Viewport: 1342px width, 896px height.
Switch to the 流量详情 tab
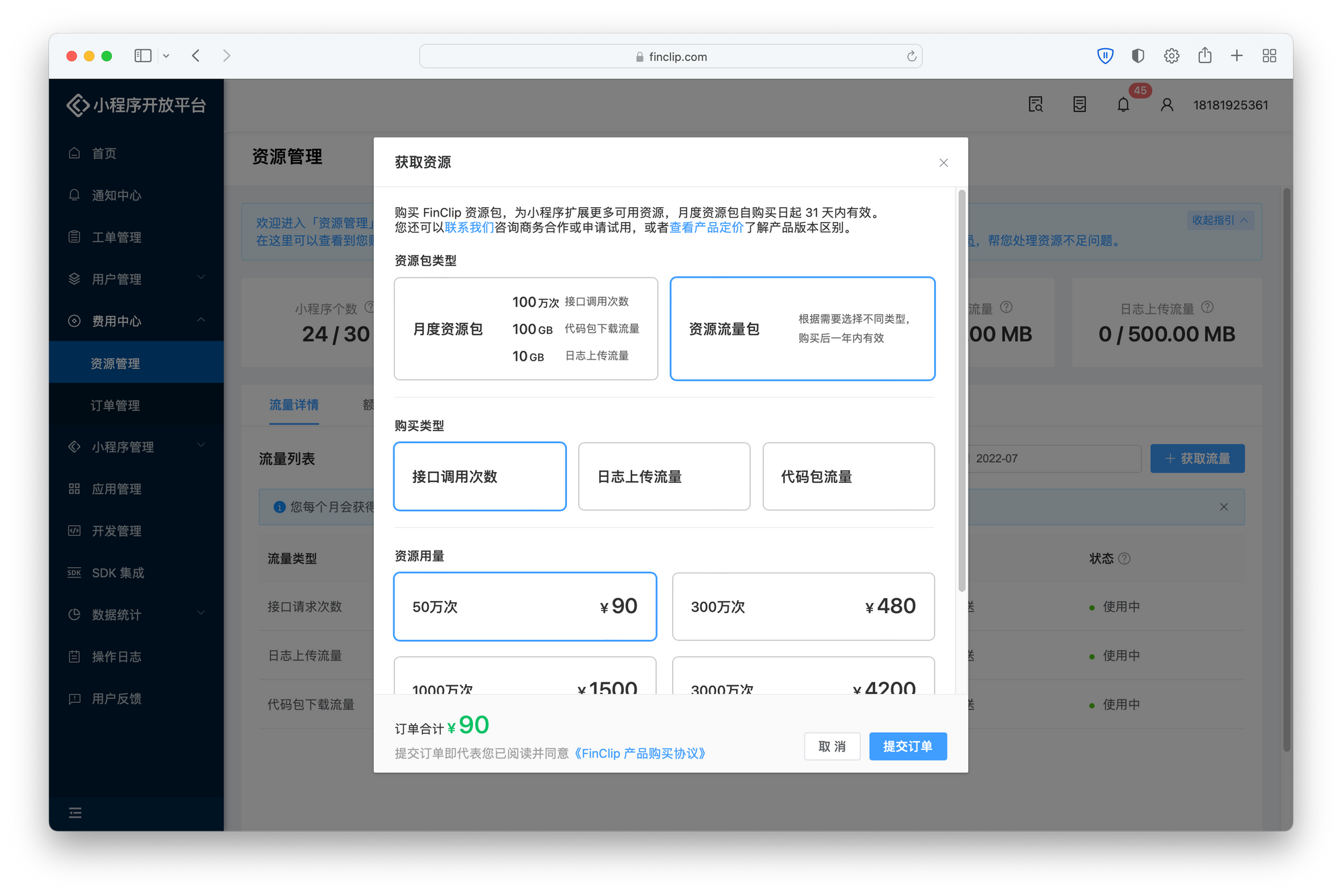pyautogui.click(x=294, y=404)
